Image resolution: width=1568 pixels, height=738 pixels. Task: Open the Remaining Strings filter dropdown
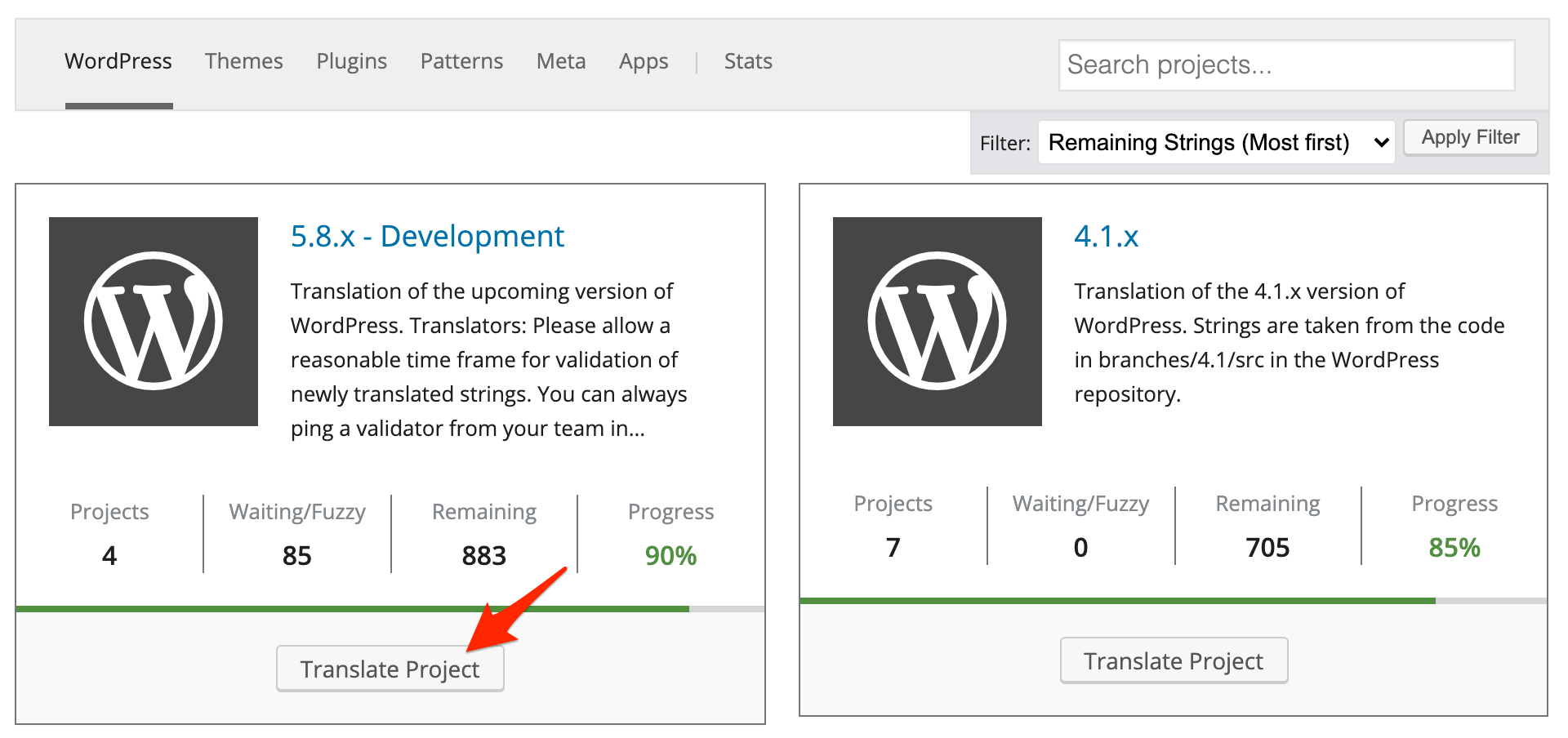click(x=1216, y=142)
